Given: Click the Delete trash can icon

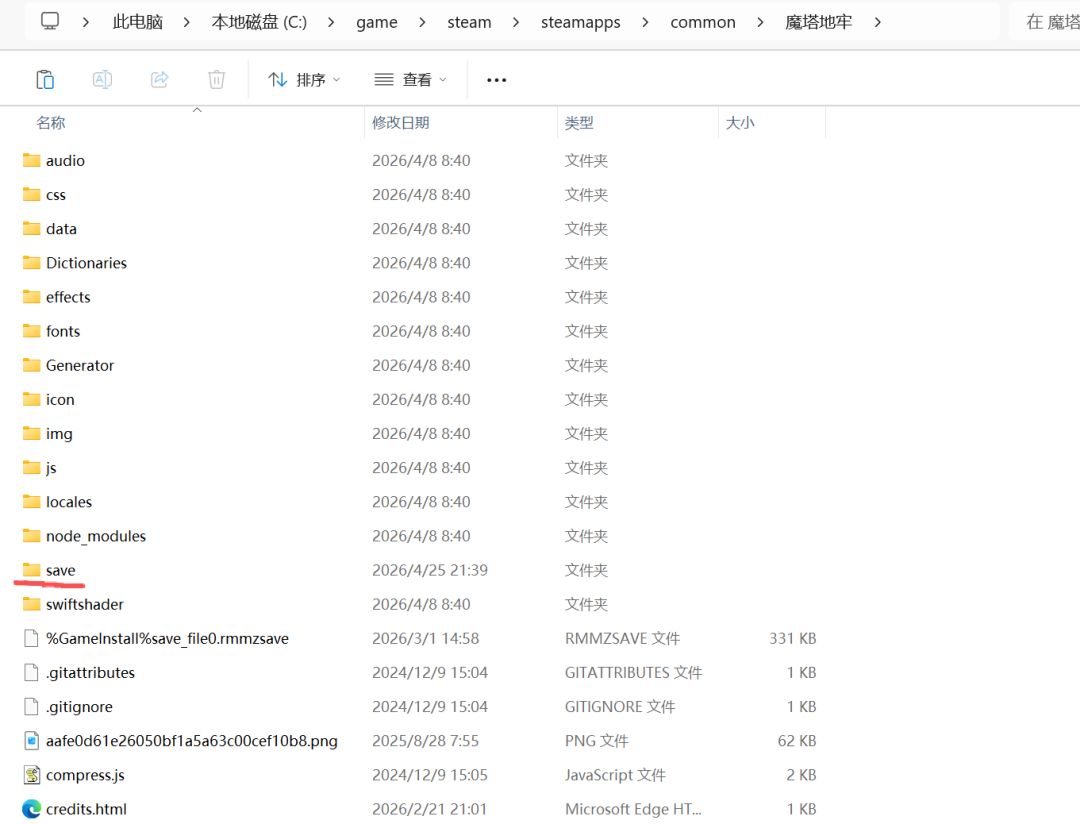Looking at the screenshot, I should tap(216, 80).
